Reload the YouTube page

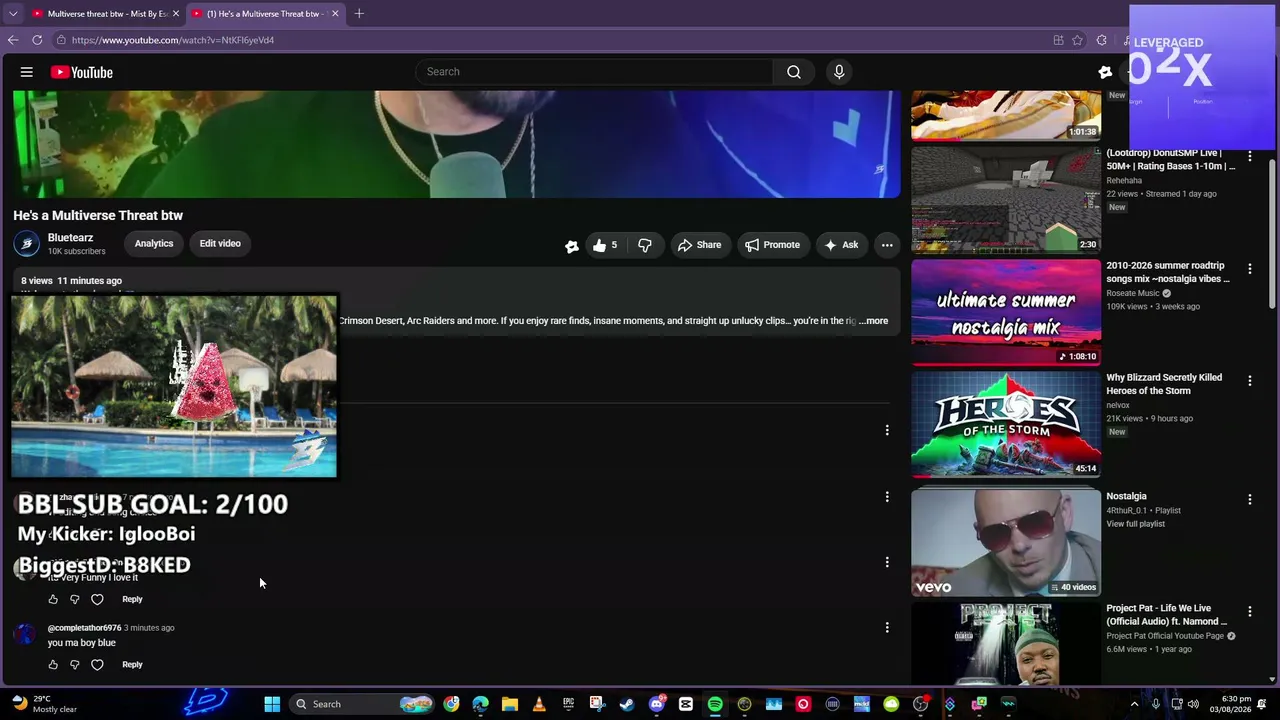[37, 40]
